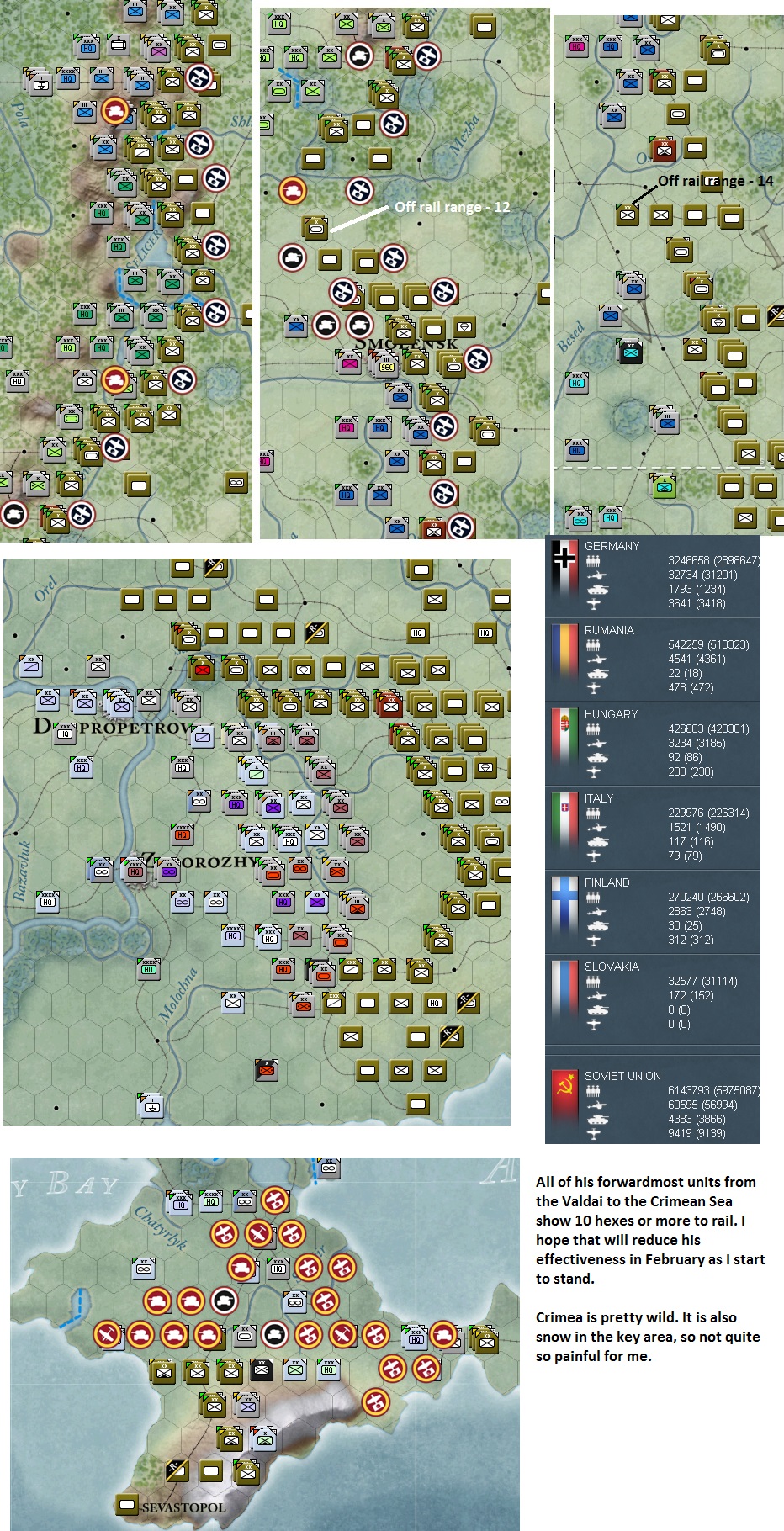
Task: Select the unit marked Off rail range - 14
Action: click(x=627, y=214)
